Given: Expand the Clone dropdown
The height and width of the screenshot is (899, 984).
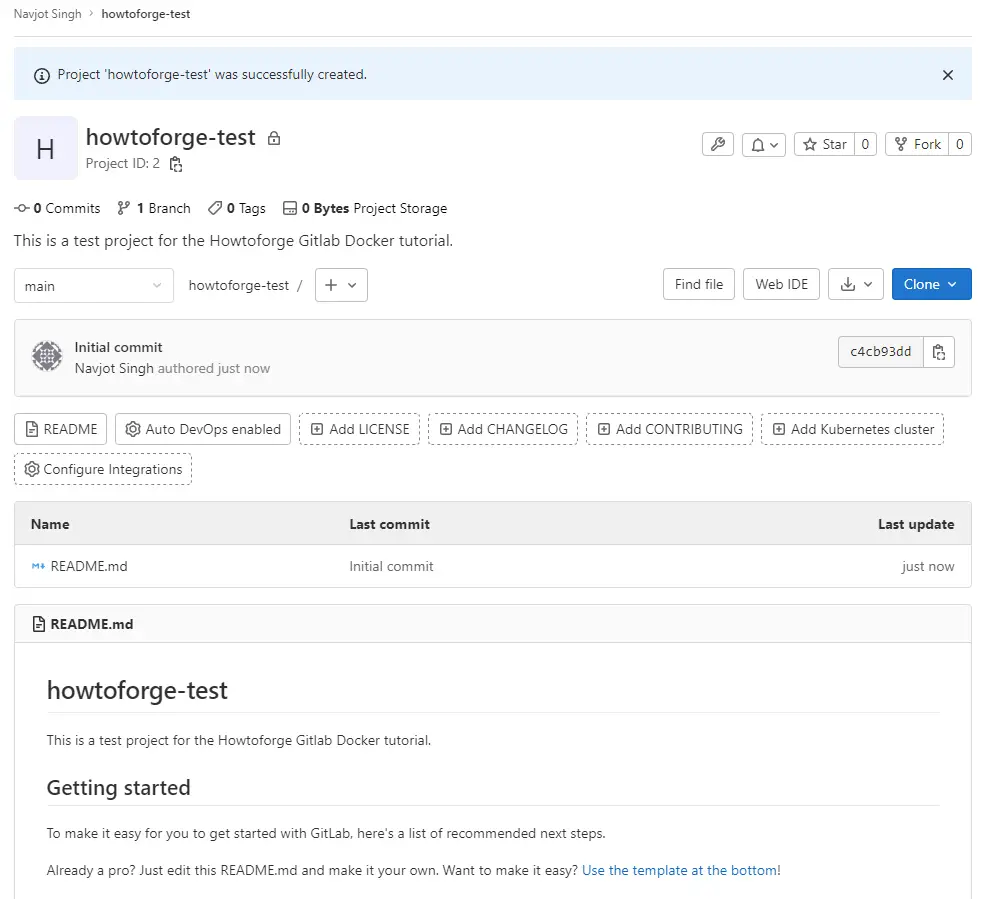Looking at the screenshot, I should tap(931, 284).
